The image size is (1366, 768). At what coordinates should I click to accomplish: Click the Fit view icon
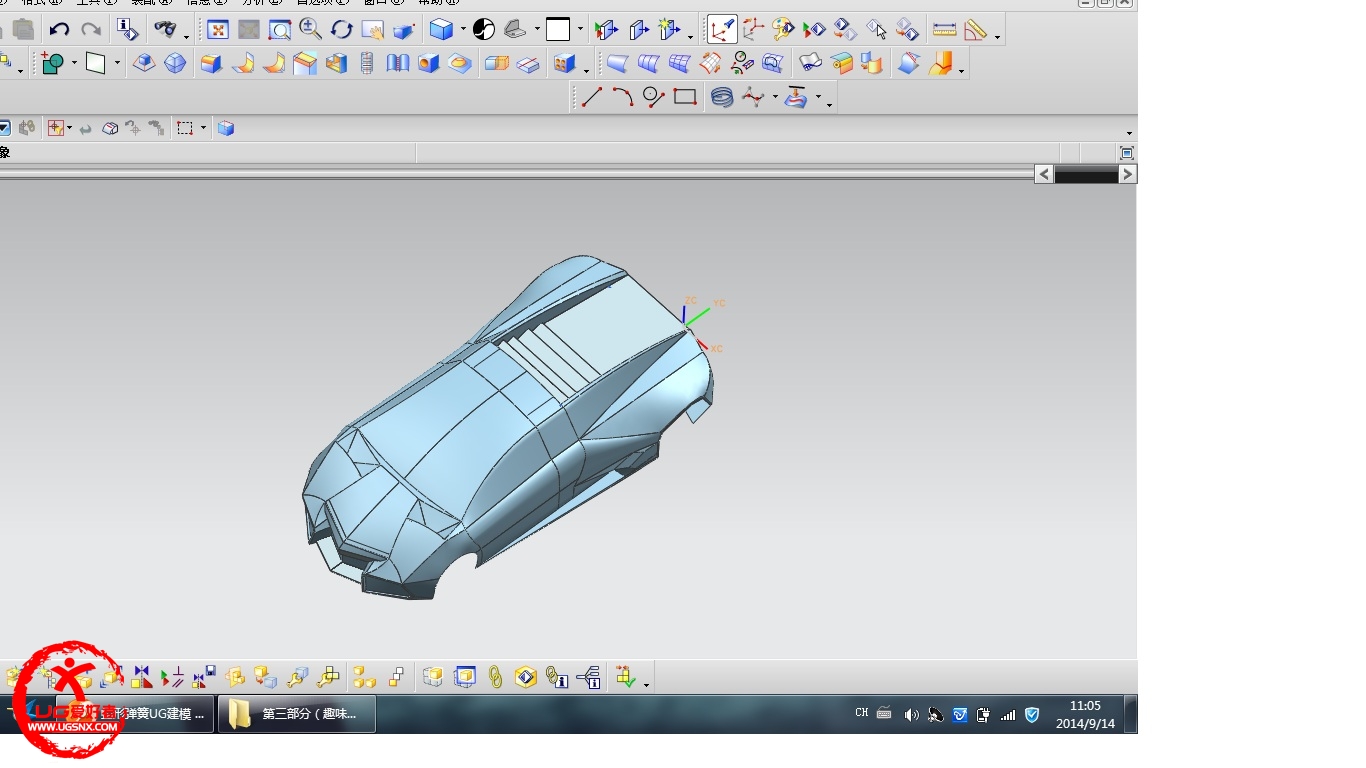(217, 29)
